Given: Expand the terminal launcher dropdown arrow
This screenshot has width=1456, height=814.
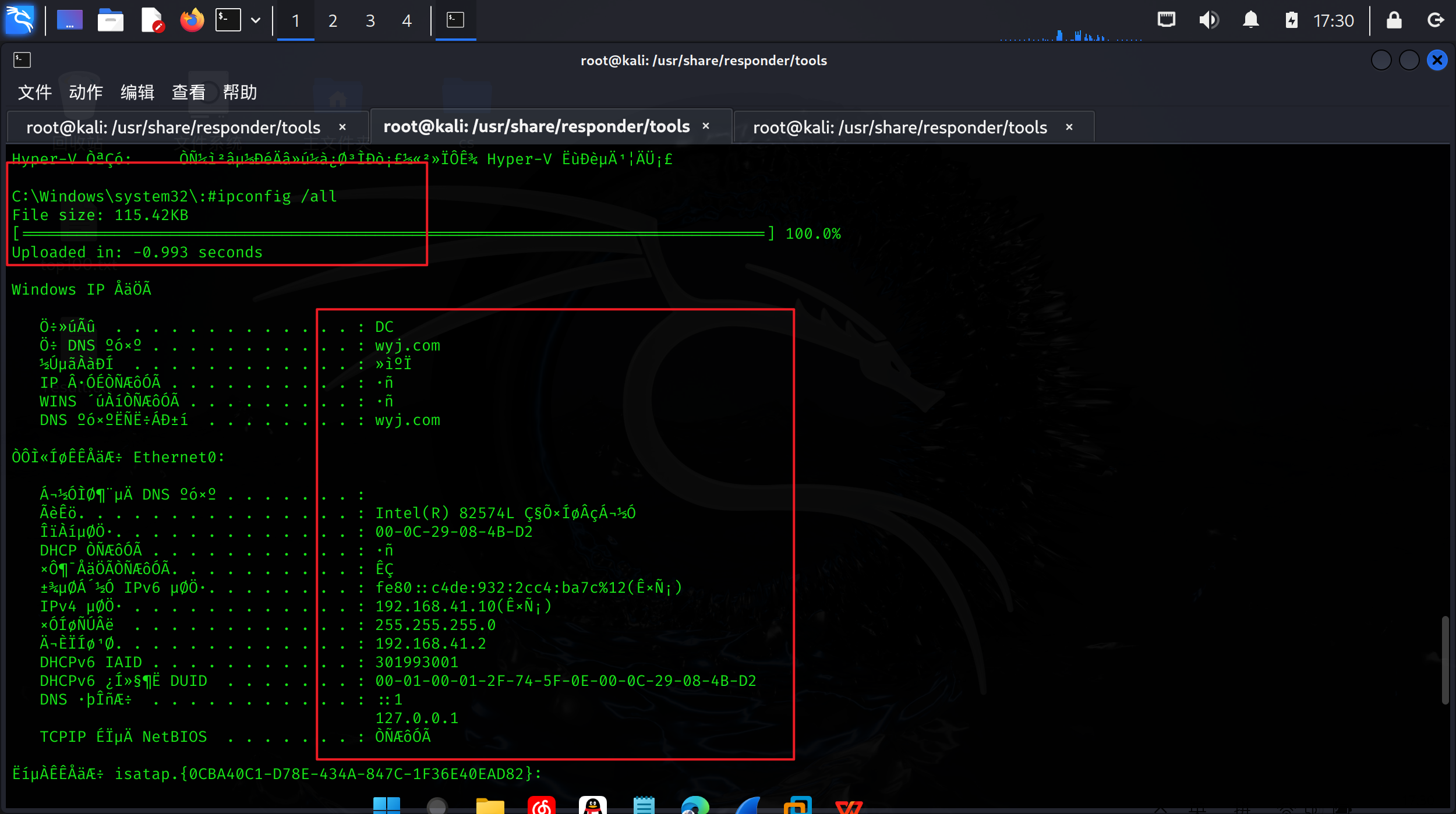Looking at the screenshot, I should click(x=256, y=20).
